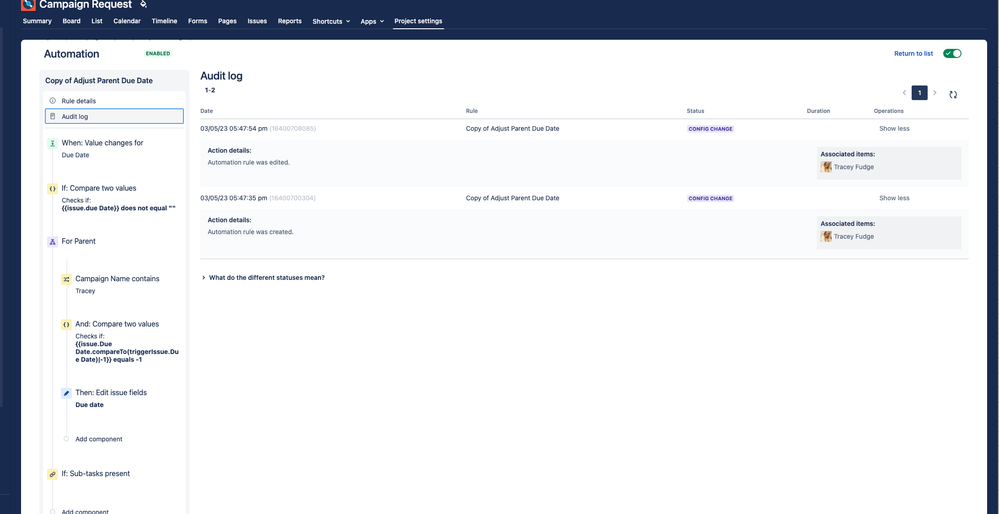This screenshot has width=999, height=514.
Task: Click 'Automation rule was created.' text
Action: (250, 232)
